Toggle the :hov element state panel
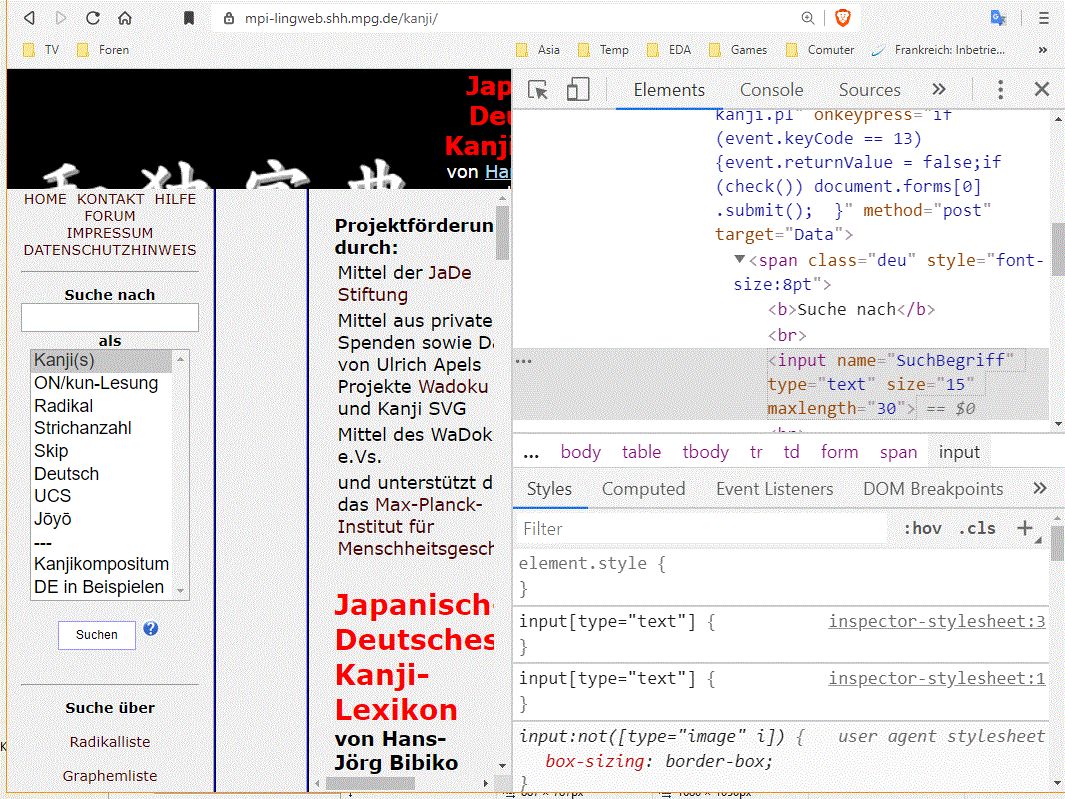The height and width of the screenshot is (799, 1065). pyautogui.click(x=921, y=528)
